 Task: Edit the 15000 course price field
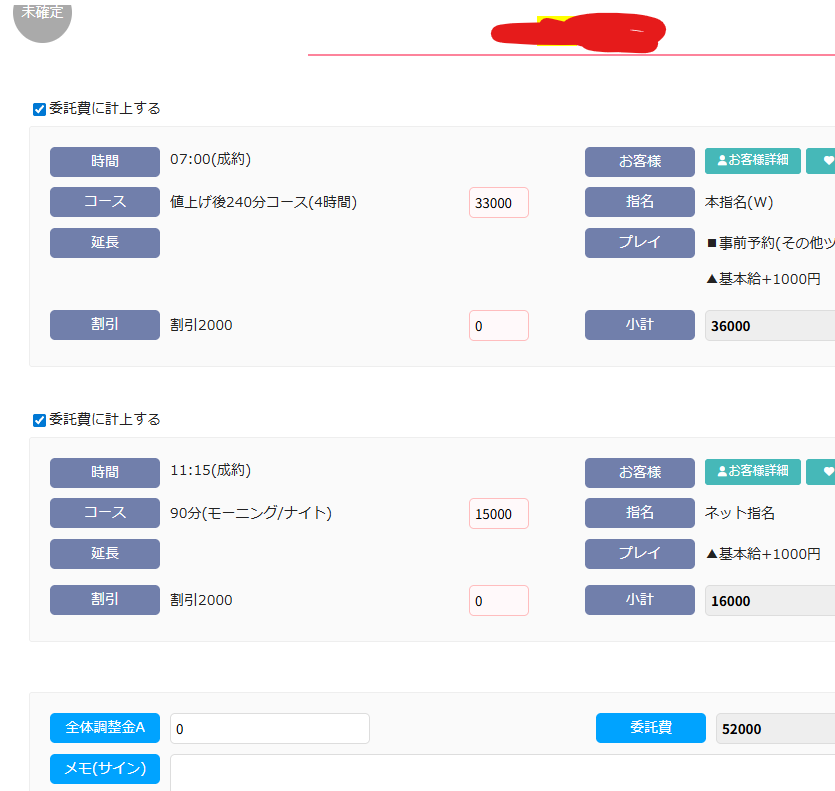pyautogui.click(x=498, y=514)
